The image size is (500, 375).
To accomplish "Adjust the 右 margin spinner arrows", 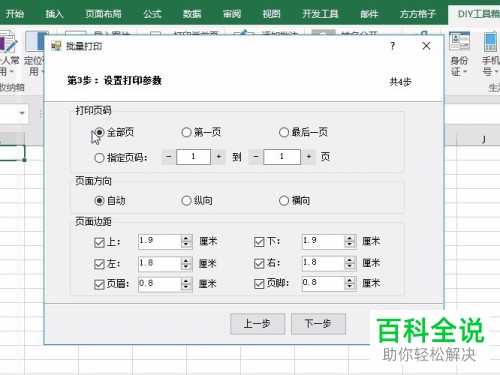I will pos(350,263).
